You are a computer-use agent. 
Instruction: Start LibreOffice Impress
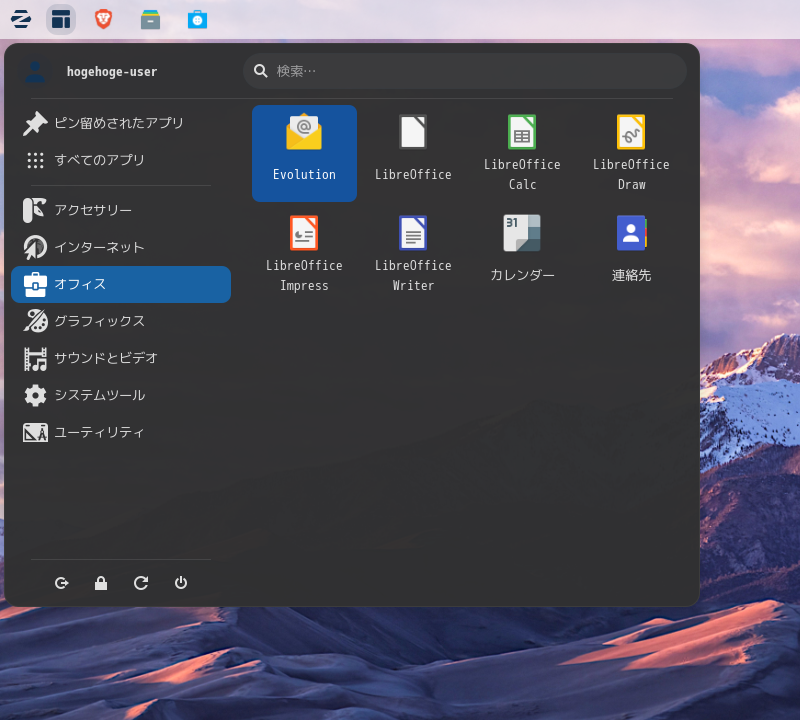(x=304, y=254)
